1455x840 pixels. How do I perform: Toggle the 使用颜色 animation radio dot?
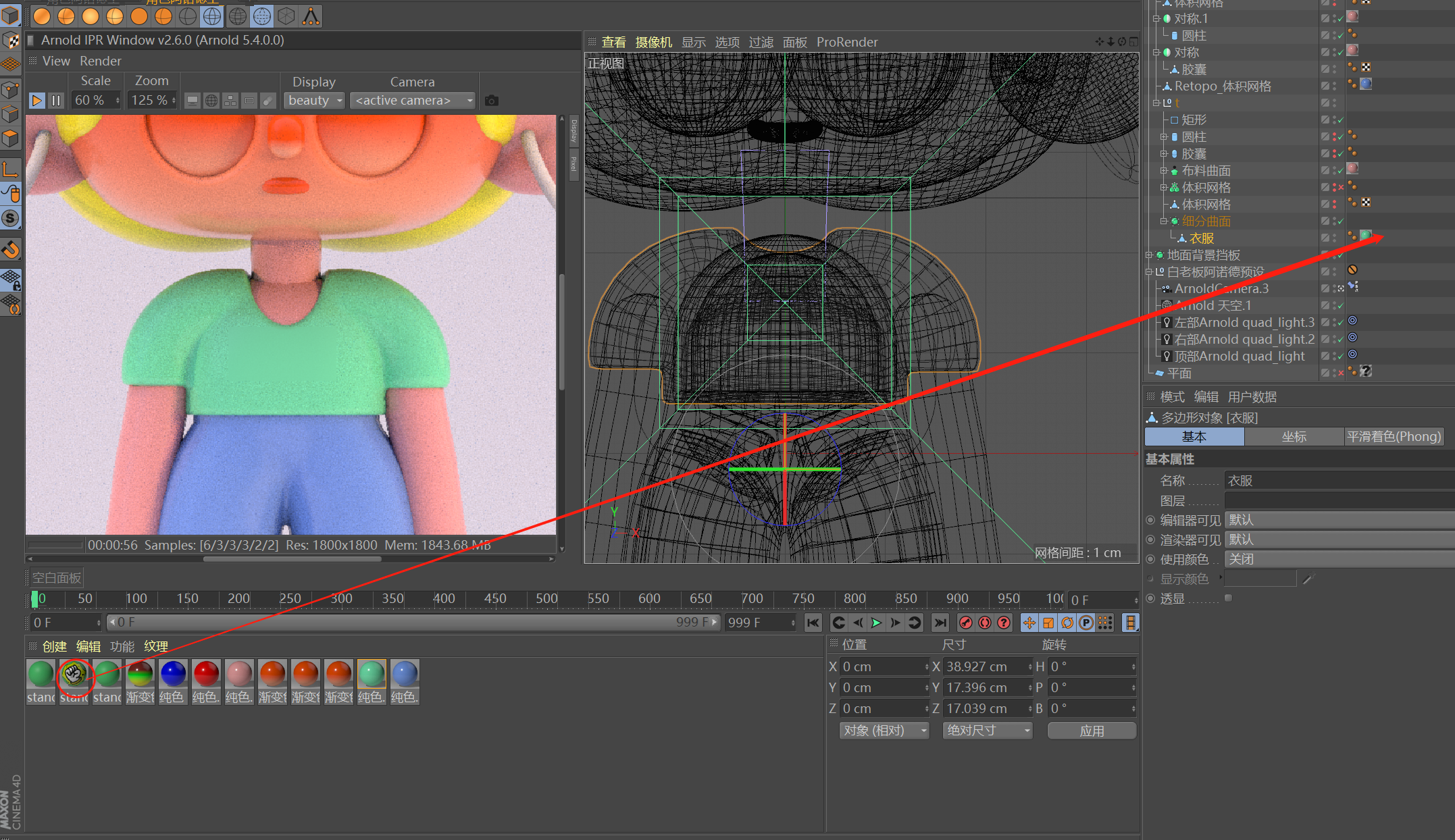1150,559
